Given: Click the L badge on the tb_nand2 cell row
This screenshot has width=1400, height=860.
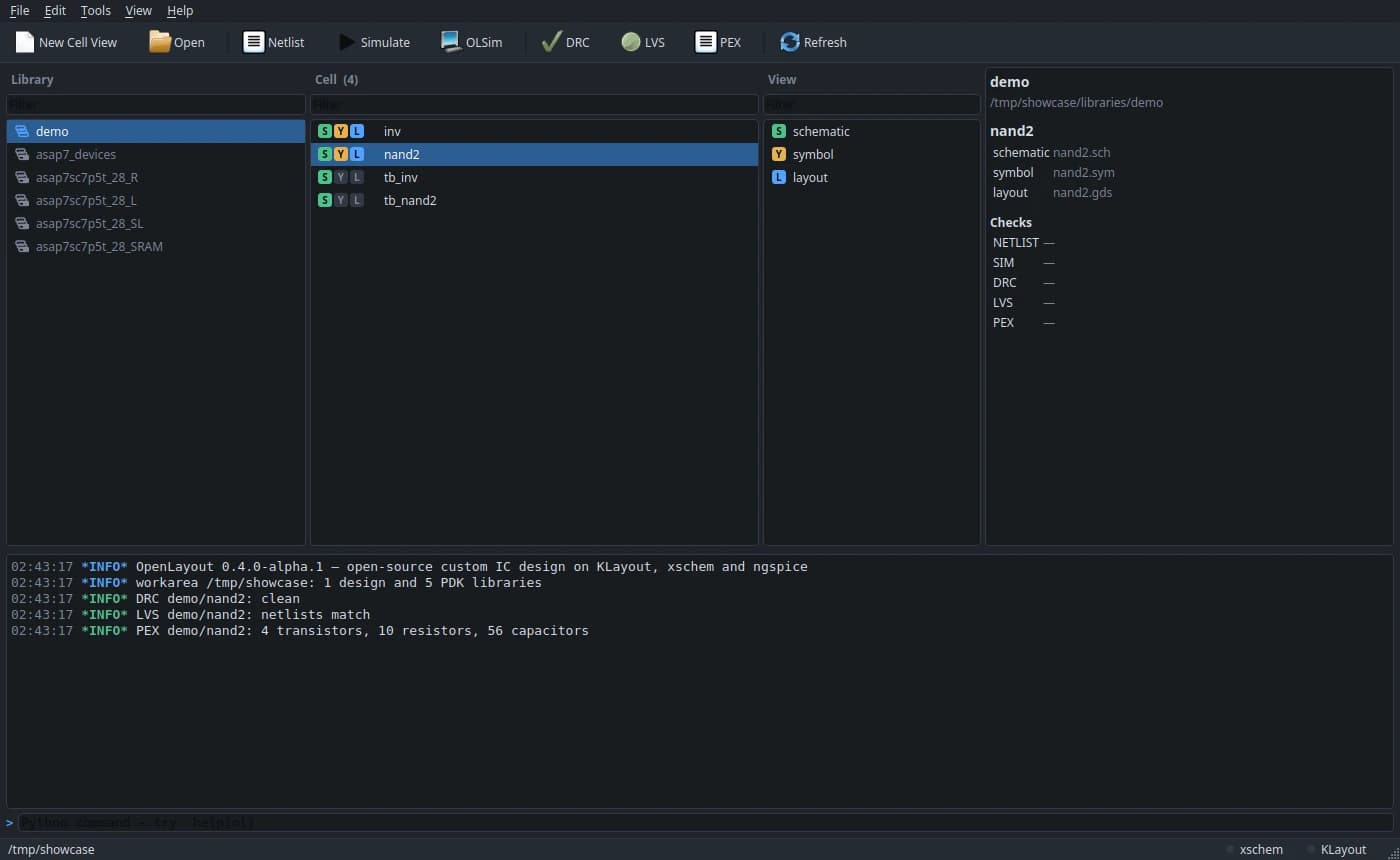Looking at the screenshot, I should (357, 200).
